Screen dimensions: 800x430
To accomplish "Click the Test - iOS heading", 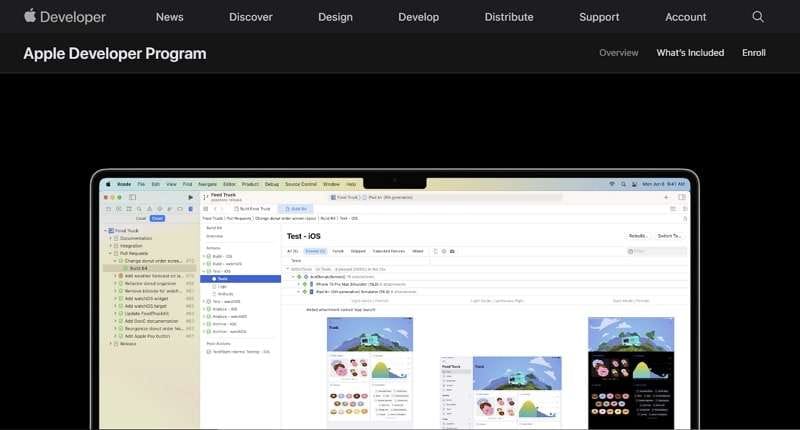I will (304, 236).
